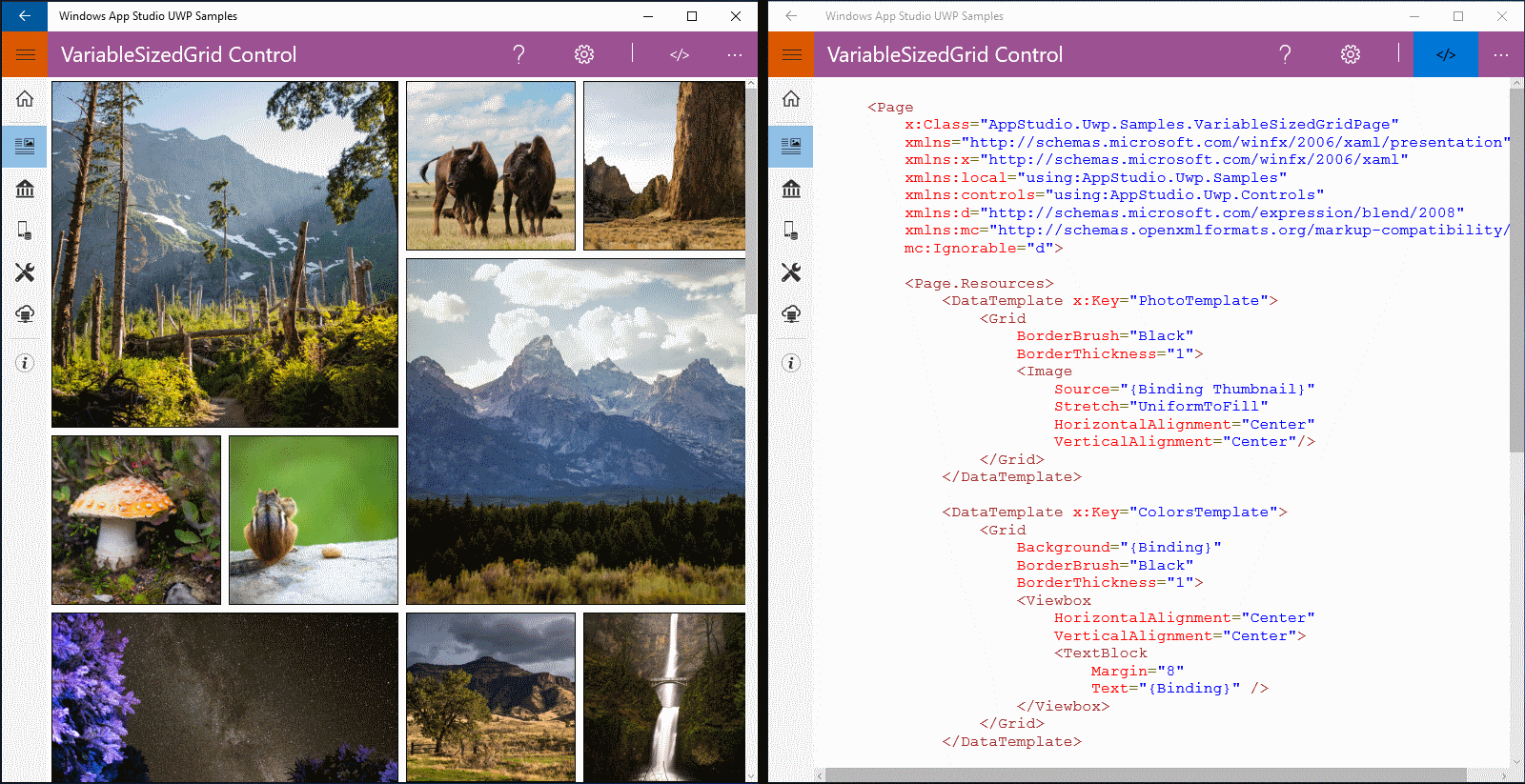1525x784 pixels.
Task: Open more options ellipsis in right window
Action: coord(1500,54)
